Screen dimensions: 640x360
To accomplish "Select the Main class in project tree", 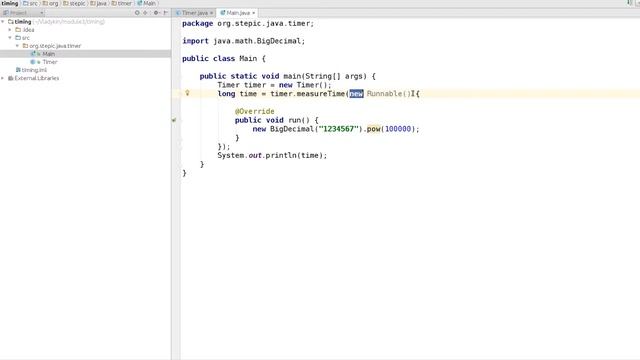I will pyautogui.click(x=49, y=54).
